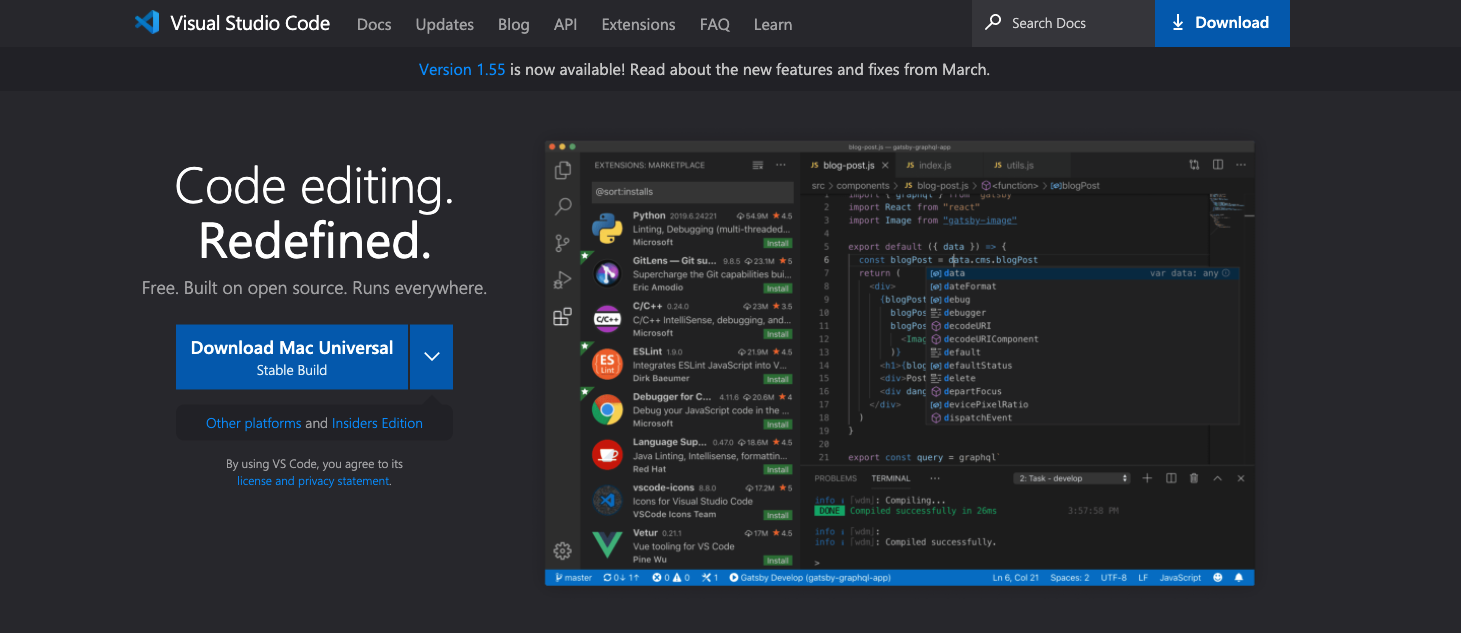Click Download Mac Universal Stable Build button
Viewport: 1461px width, 633px height.
(292, 357)
